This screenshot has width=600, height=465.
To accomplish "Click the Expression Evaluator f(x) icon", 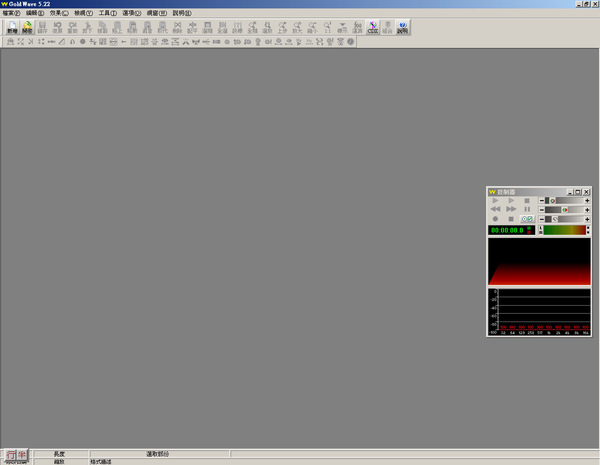I will tap(357, 27).
